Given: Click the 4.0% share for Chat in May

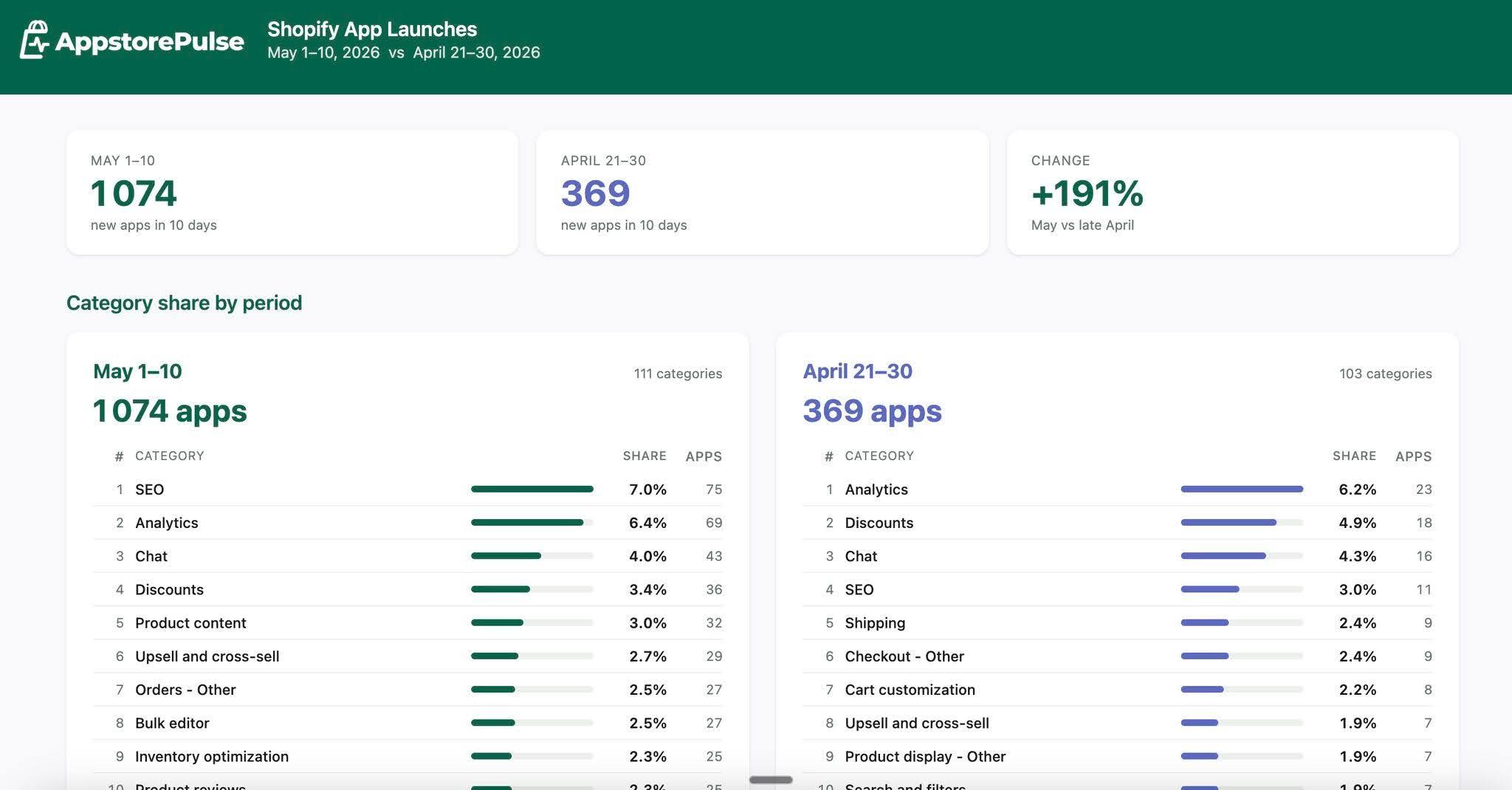Looking at the screenshot, I should (647, 556).
